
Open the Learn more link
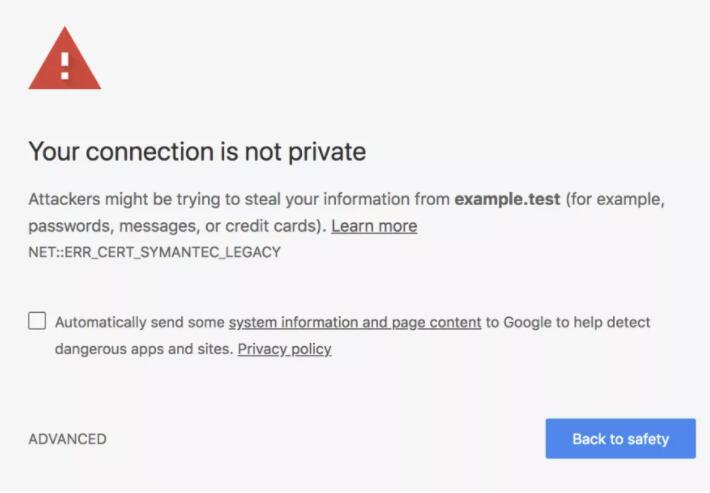pos(374,226)
